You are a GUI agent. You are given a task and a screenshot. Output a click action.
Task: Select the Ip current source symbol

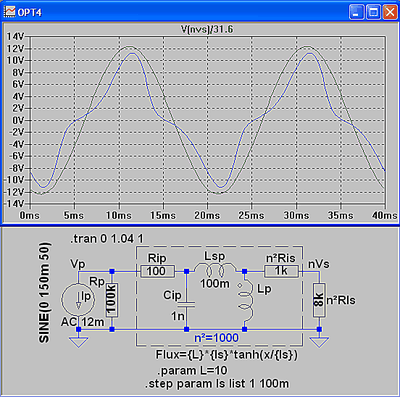[x=78, y=299]
